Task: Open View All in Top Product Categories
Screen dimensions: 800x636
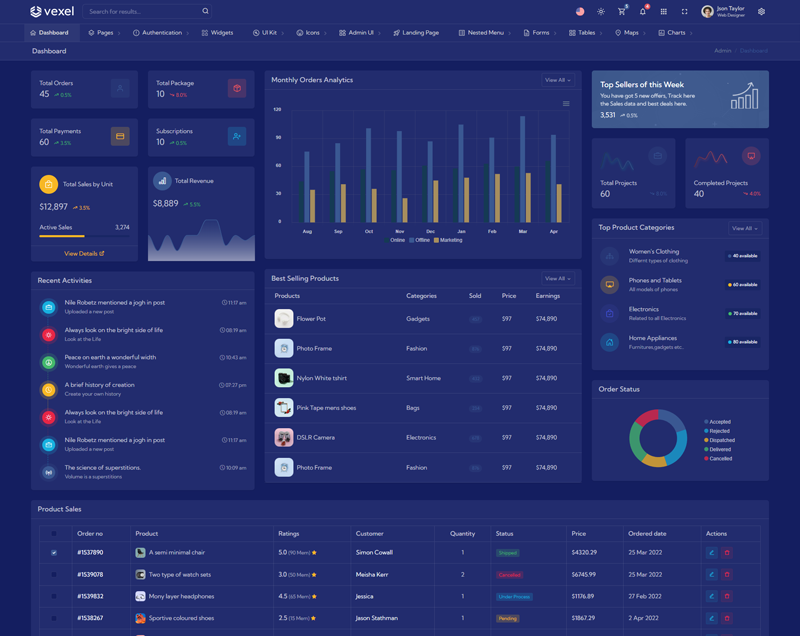Action: [x=744, y=228]
